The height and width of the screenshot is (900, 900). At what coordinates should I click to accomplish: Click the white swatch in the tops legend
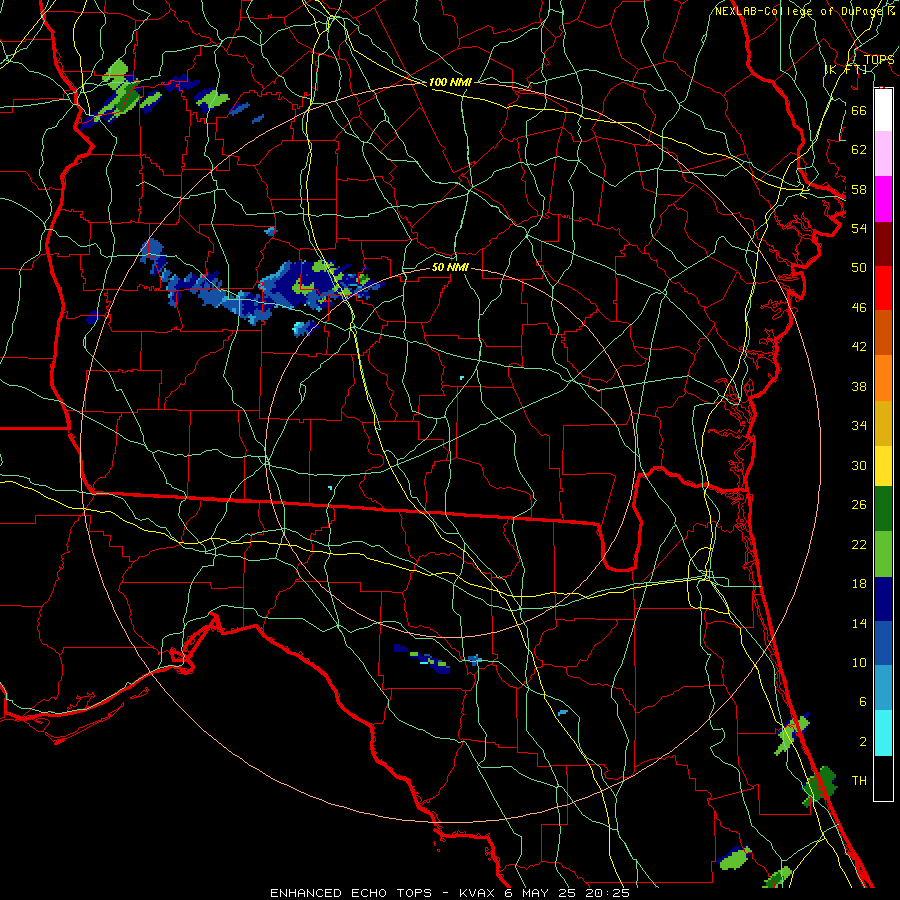883,110
